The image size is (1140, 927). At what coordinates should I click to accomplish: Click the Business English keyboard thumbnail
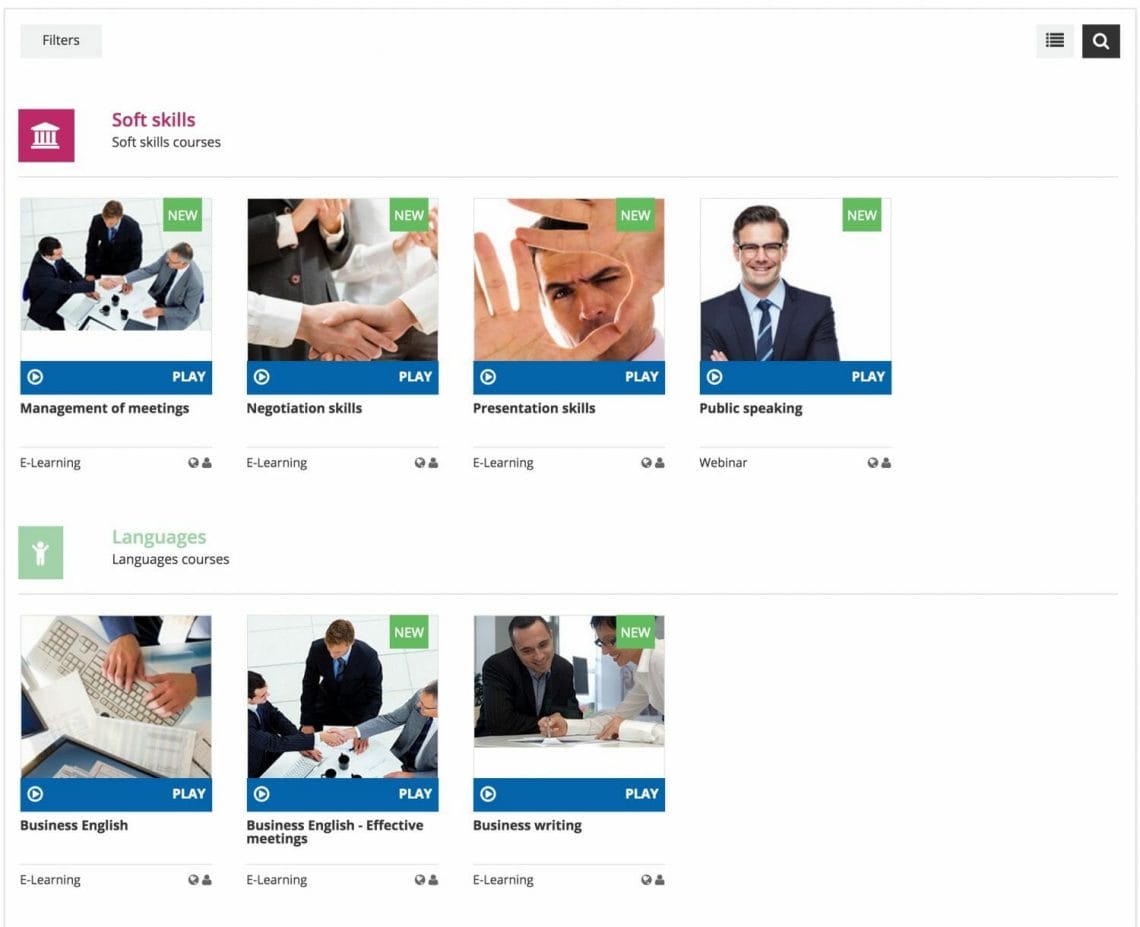coord(116,697)
